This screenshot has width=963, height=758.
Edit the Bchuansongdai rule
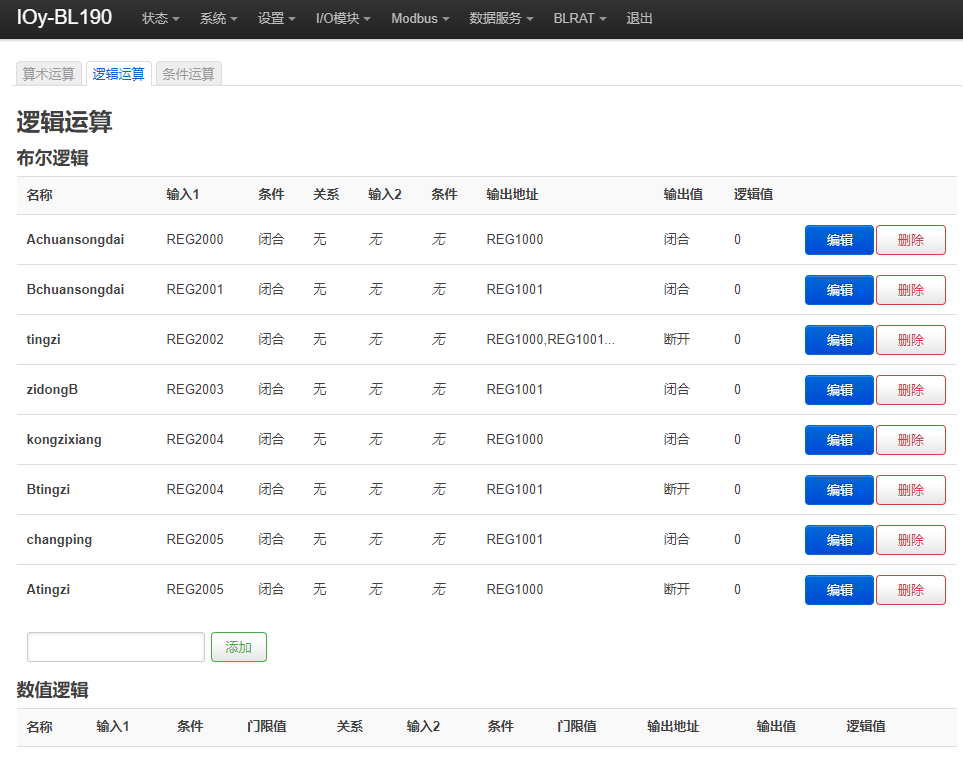[839, 290]
